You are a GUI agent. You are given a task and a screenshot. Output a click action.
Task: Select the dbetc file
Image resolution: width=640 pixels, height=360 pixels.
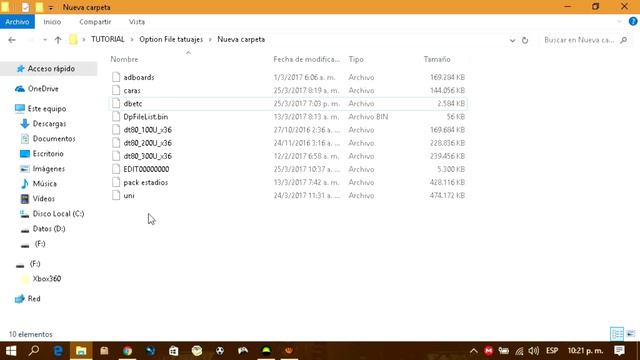click(x=288, y=104)
